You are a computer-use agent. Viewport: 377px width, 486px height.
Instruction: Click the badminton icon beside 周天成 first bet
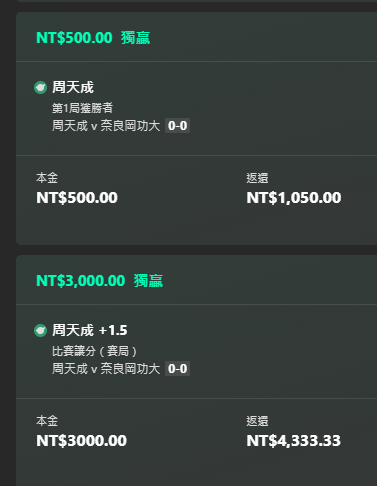[40, 88]
